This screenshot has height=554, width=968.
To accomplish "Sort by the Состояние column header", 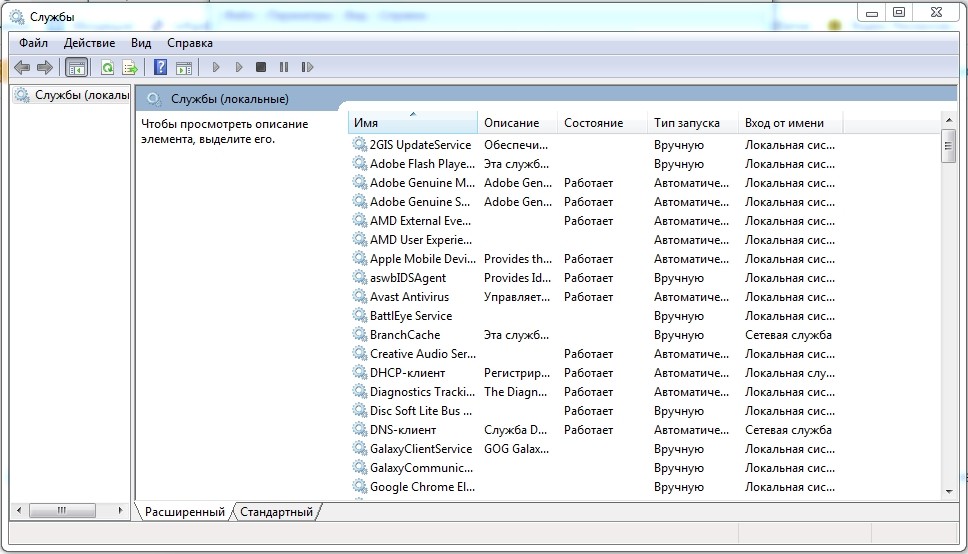I will 602,122.
